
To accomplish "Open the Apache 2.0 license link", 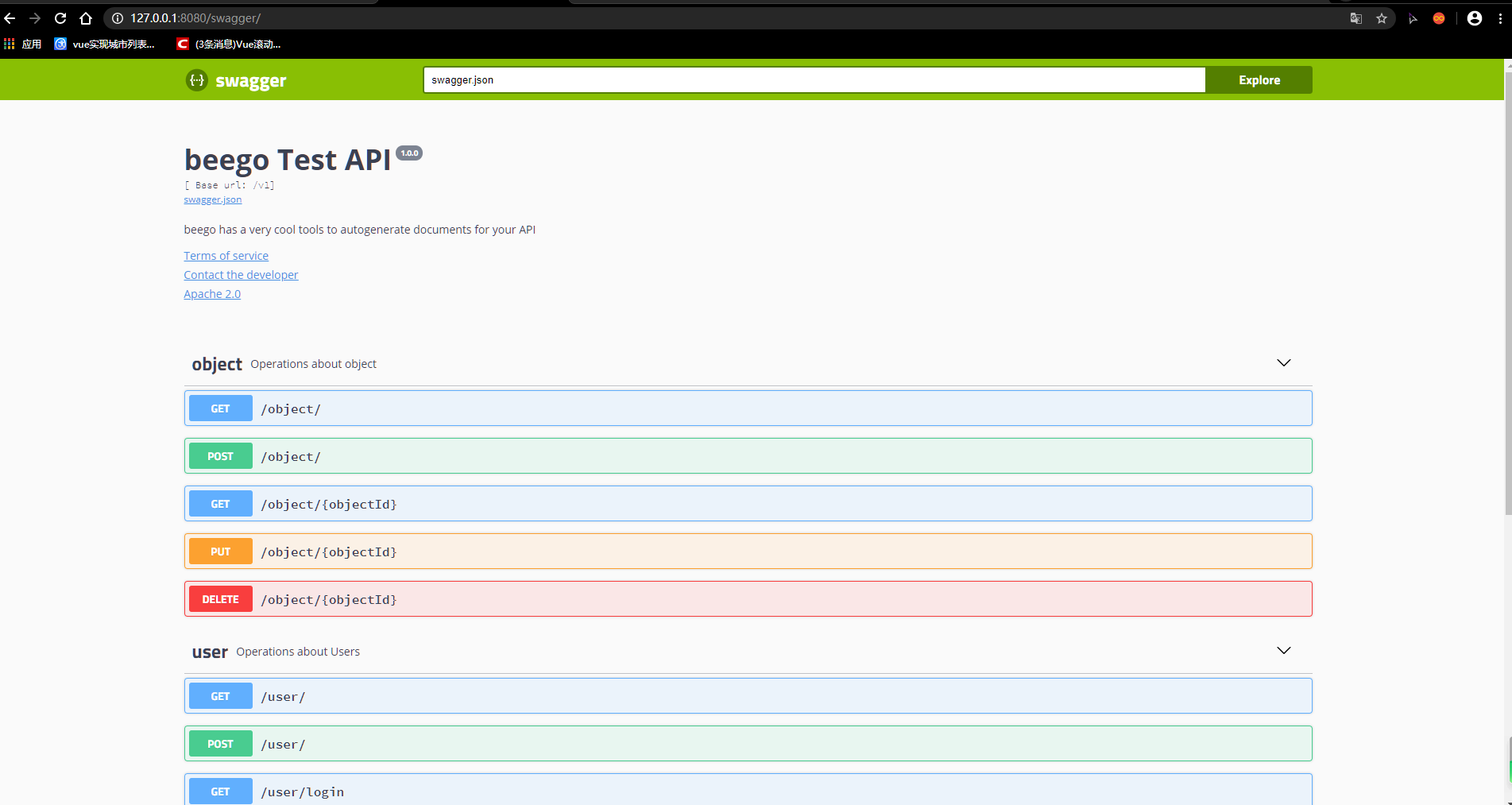I will point(212,294).
